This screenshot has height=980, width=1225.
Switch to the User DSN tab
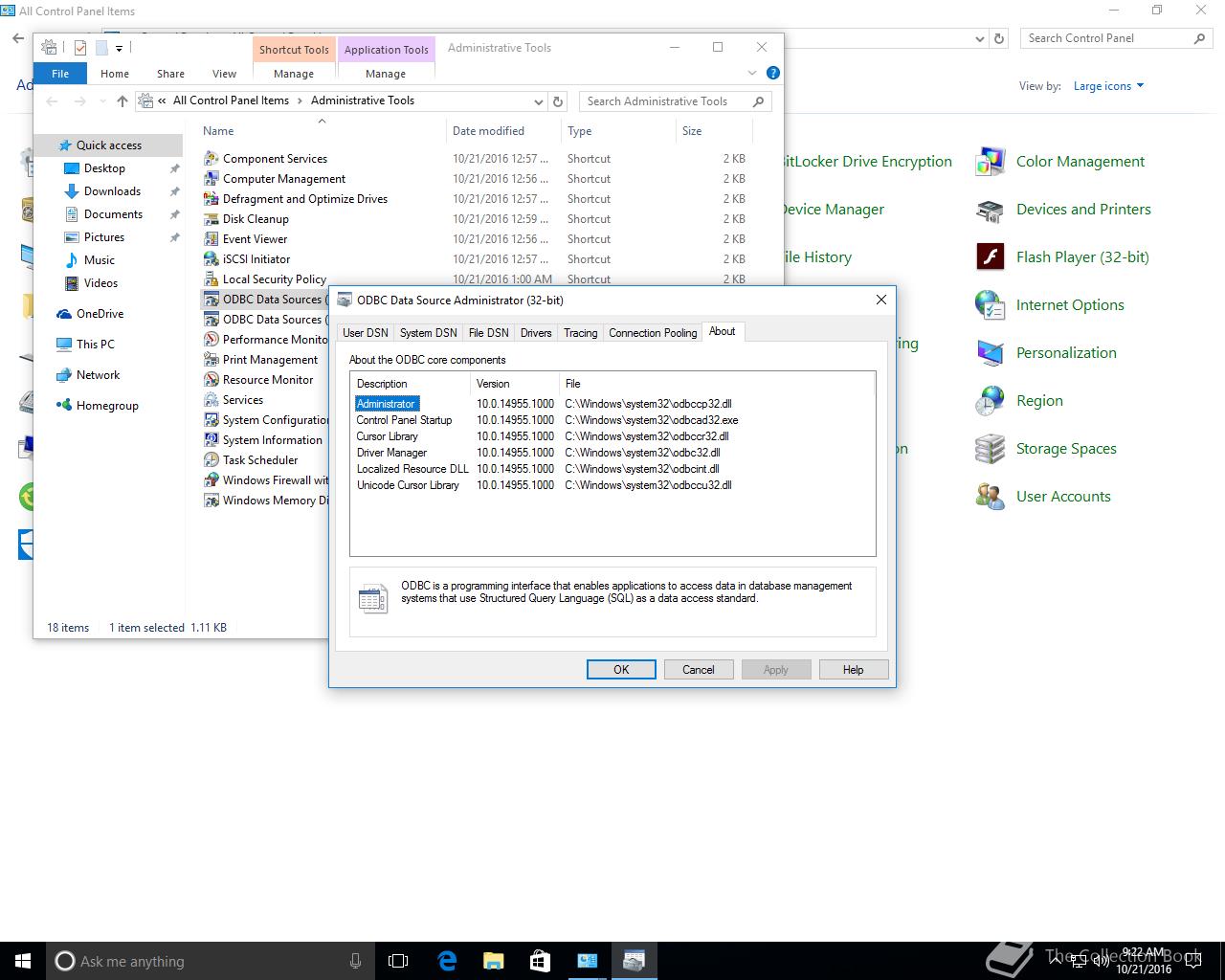tap(366, 333)
